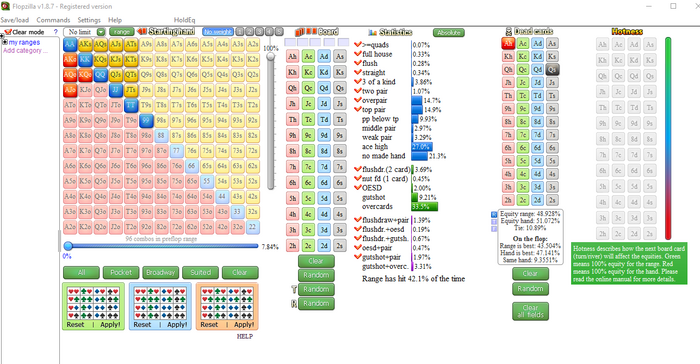Open the green suit-selection card grid
The height and width of the screenshot is (364, 700).
(93, 303)
